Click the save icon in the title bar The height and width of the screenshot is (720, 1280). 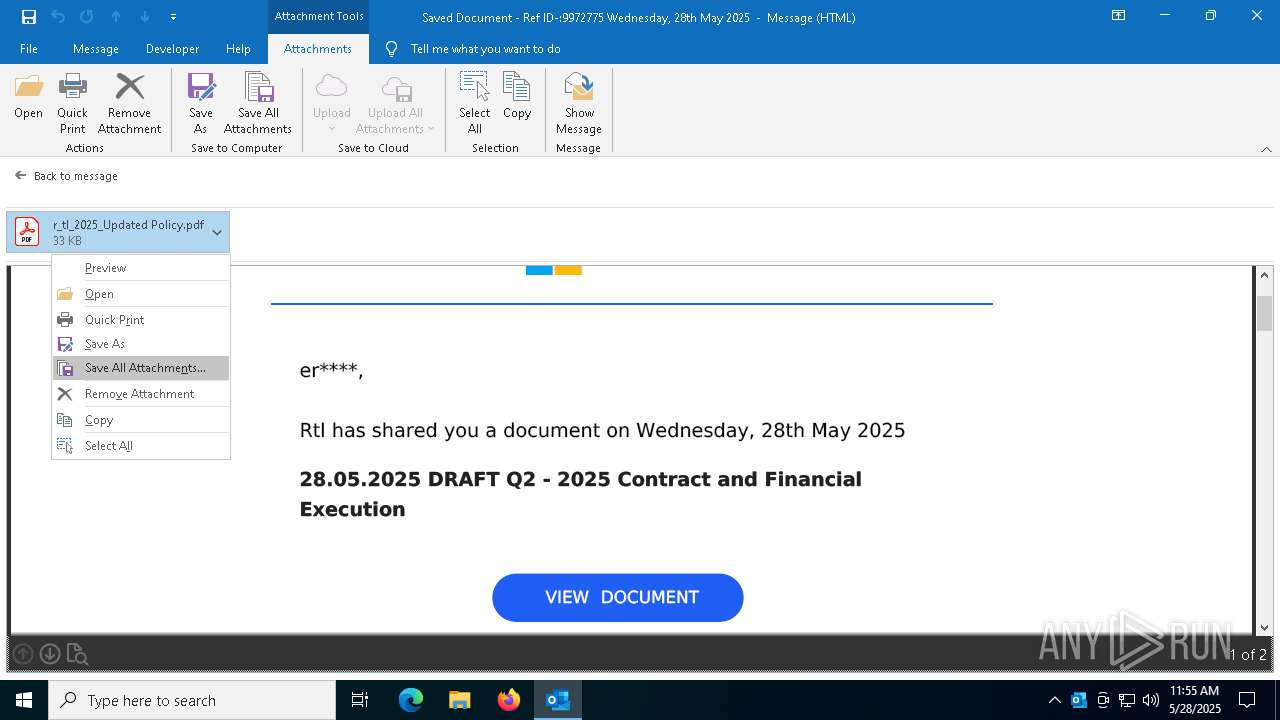[x=29, y=16]
